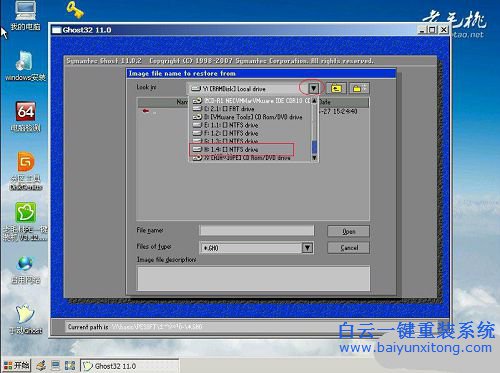Screen dimensions: 500x373
Task: Click drive list scrollbar down arrow
Action: pos(314,158)
